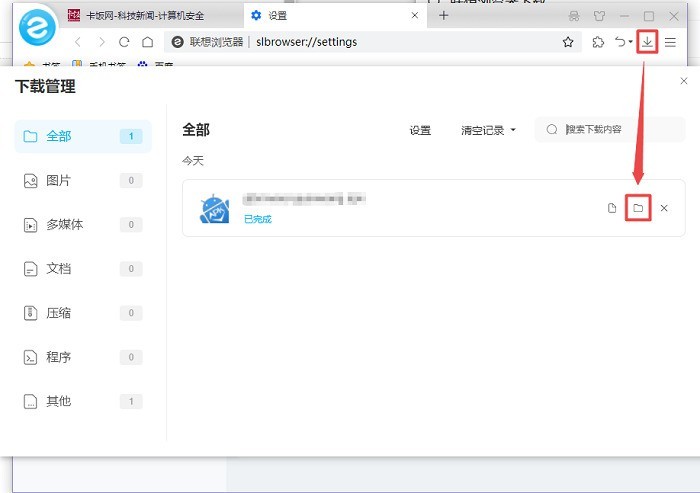Go to the browser home page
Viewport: 700px width, 493px height.
pyautogui.click(x=147, y=42)
